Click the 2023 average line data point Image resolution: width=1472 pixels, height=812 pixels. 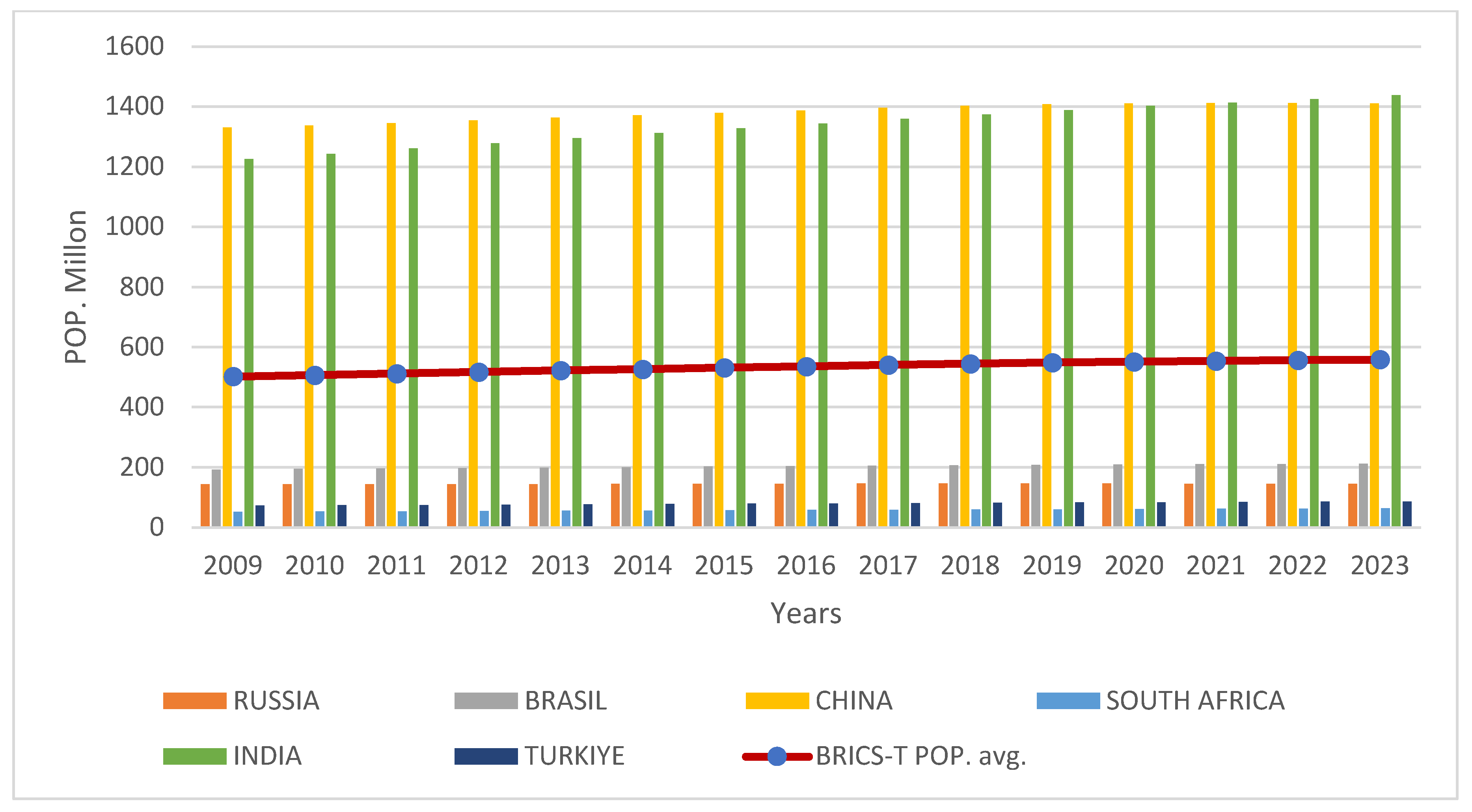[1380, 360]
